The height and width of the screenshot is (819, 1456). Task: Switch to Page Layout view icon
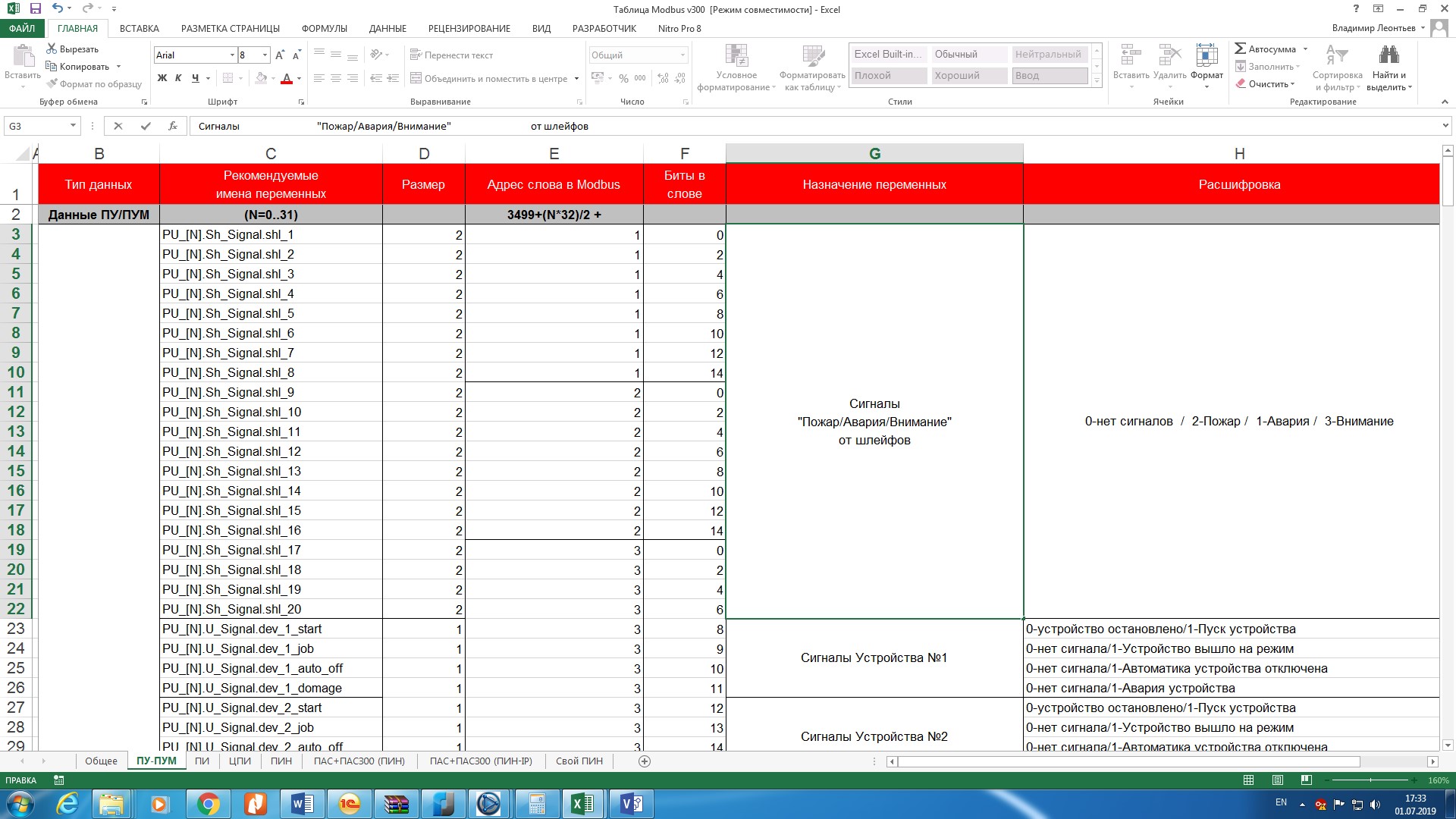pos(1277,780)
